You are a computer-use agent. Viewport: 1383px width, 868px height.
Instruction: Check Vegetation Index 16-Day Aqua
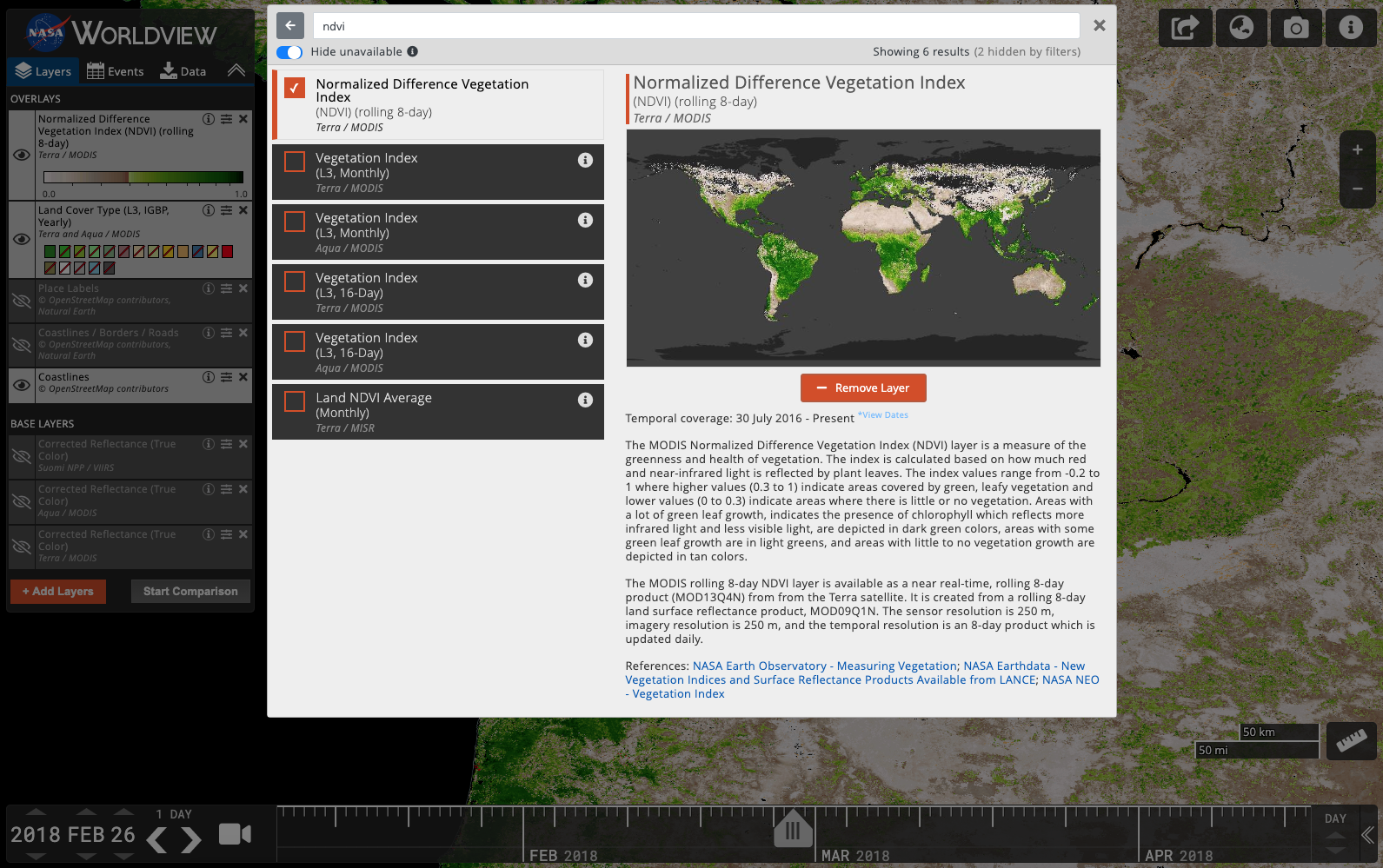(295, 341)
